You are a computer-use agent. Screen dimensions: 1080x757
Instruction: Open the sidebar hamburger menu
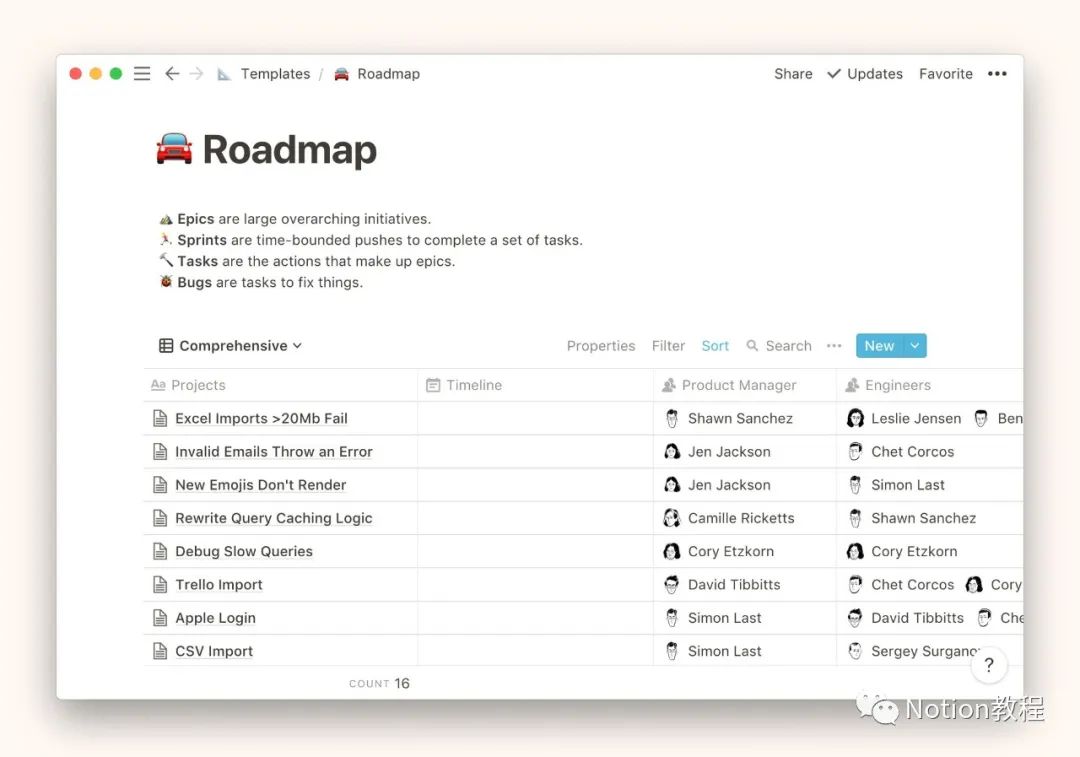(x=142, y=74)
